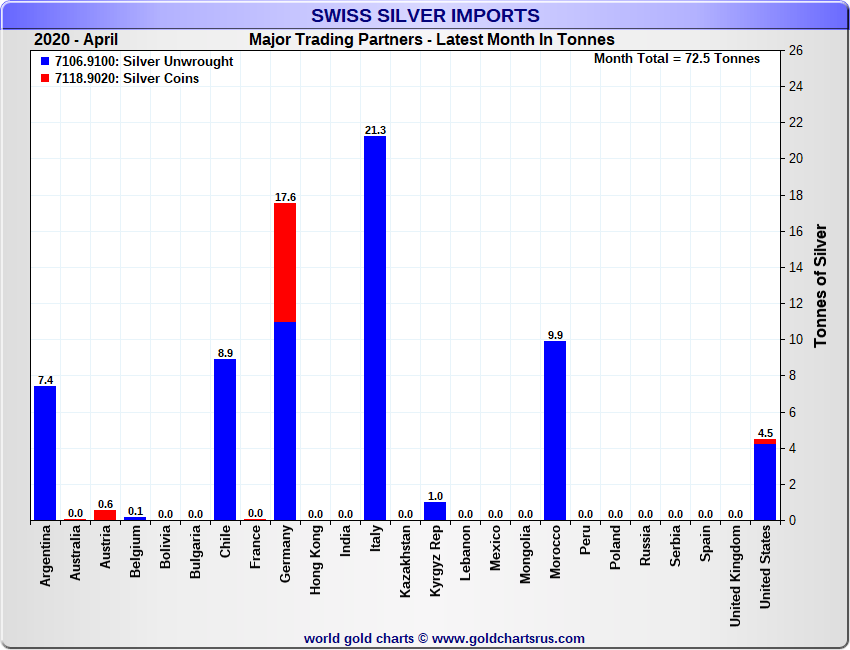Click the Italy bar in the chart
850x650 pixels.
375,330
